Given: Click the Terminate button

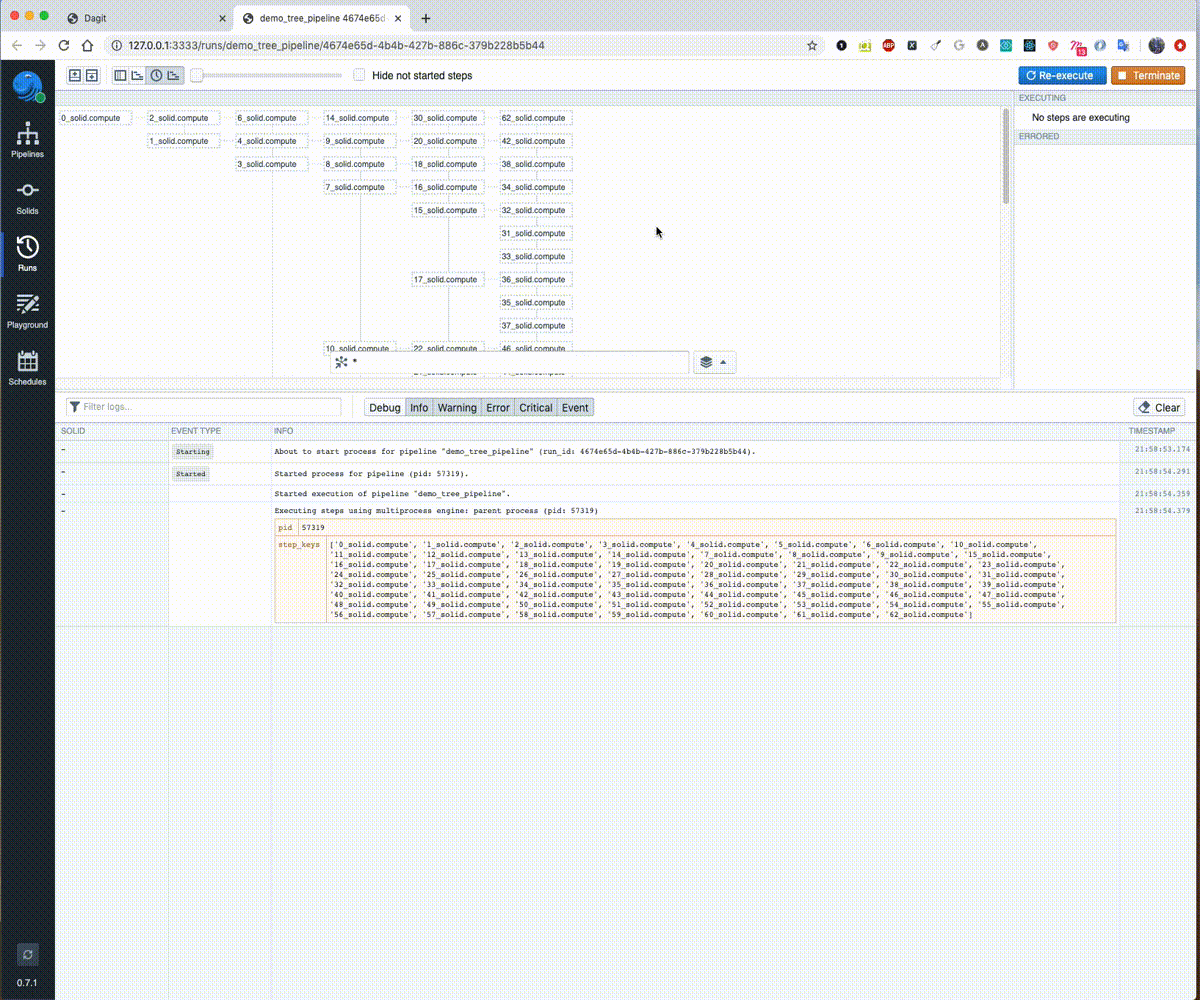Looking at the screenshot, I should coord(1148,75).
